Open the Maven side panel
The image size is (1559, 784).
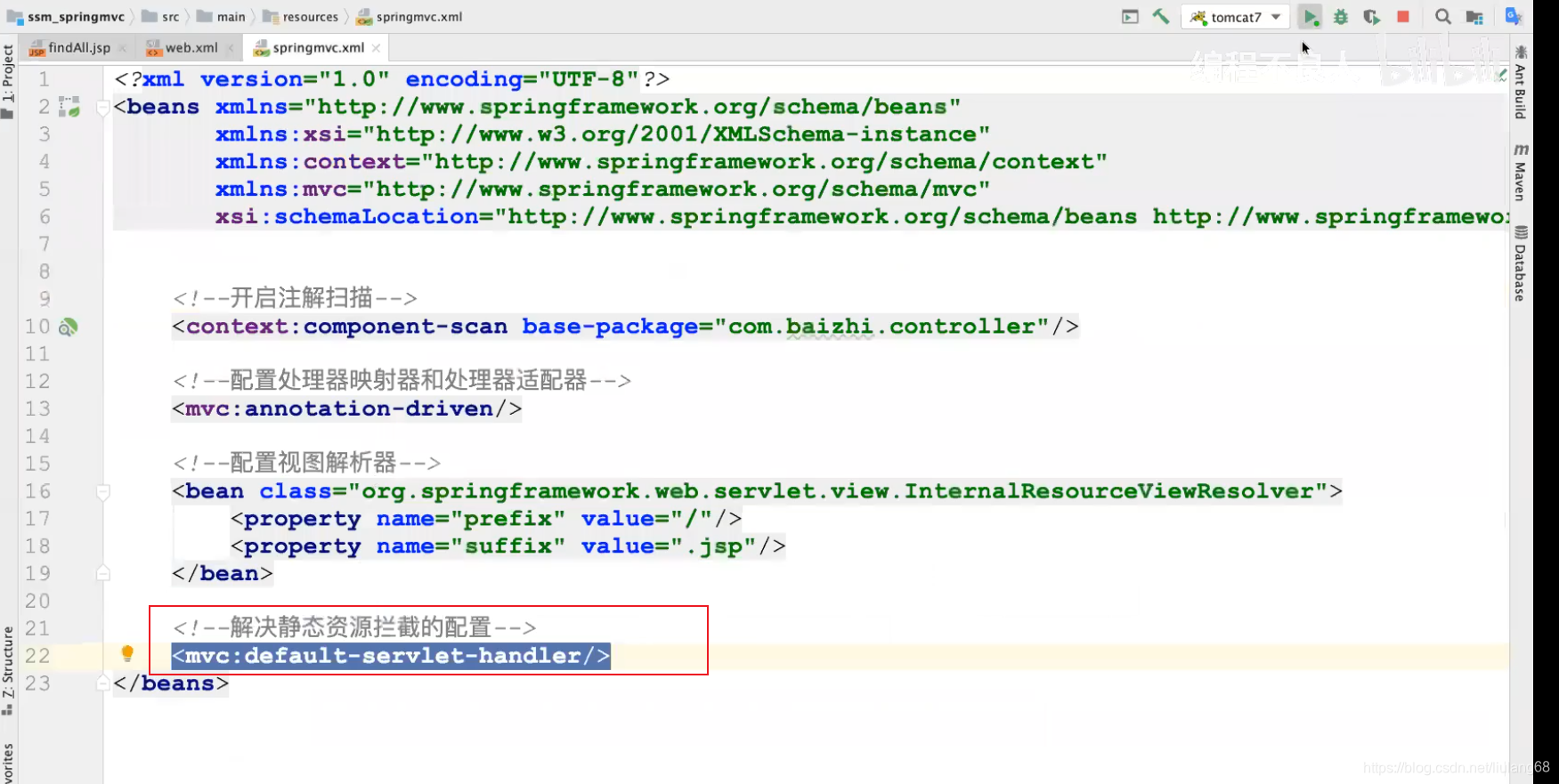[x=1521, y=172]
